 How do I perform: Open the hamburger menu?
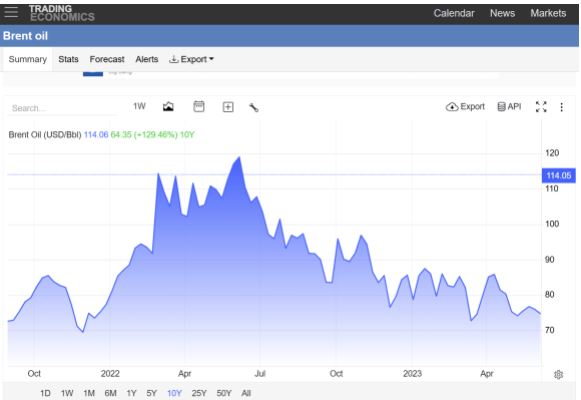[11, 12]
